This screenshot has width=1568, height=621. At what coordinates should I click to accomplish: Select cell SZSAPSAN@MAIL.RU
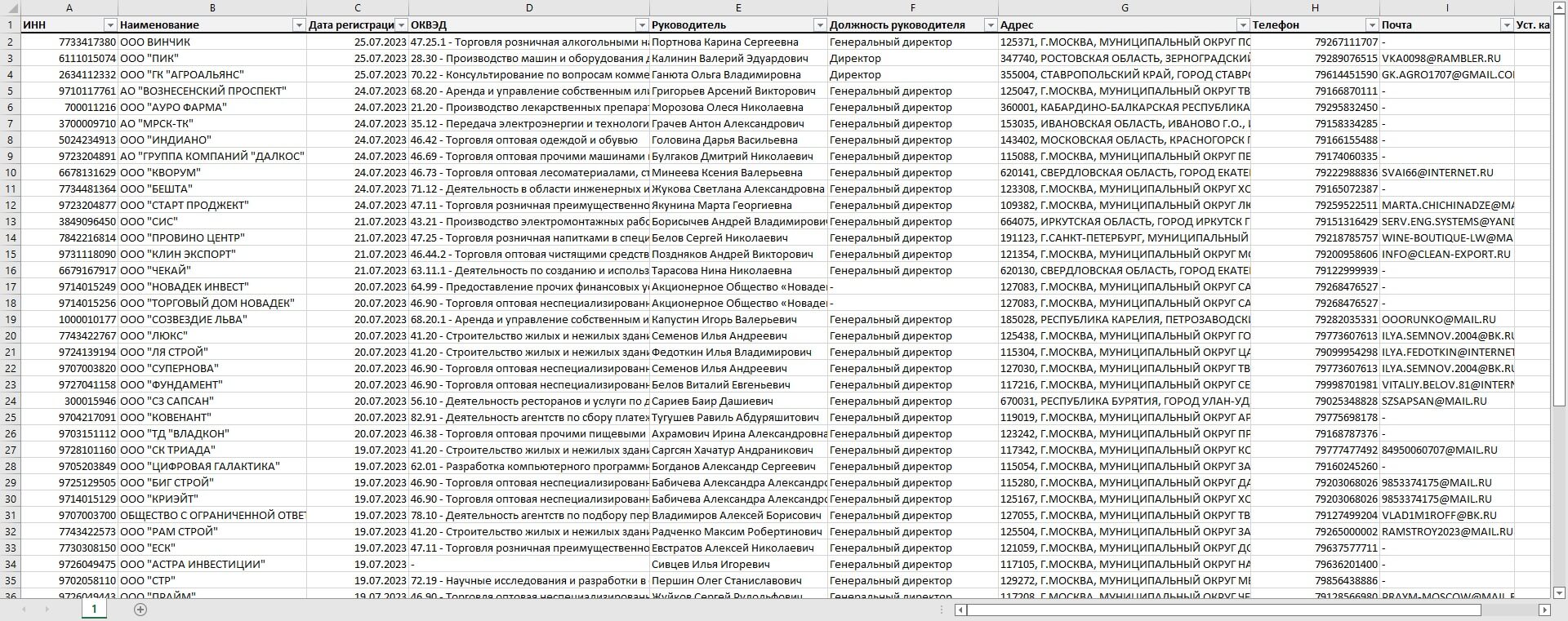(1447, 401)
